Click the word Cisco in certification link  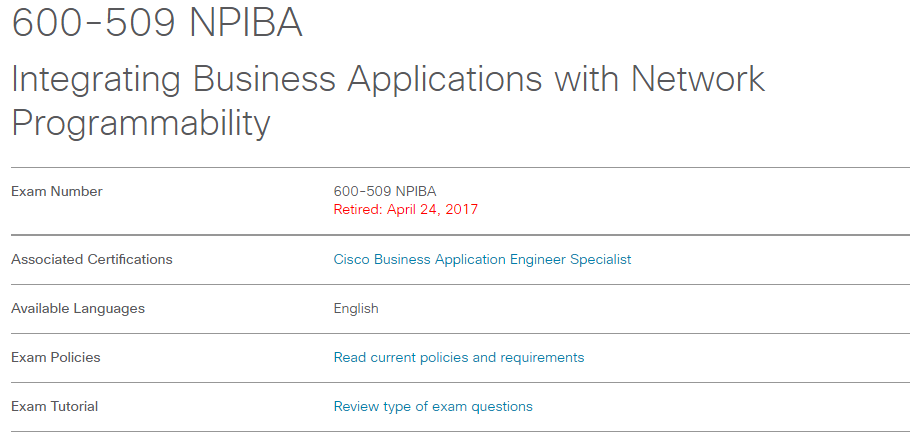(x=351, y=259)
